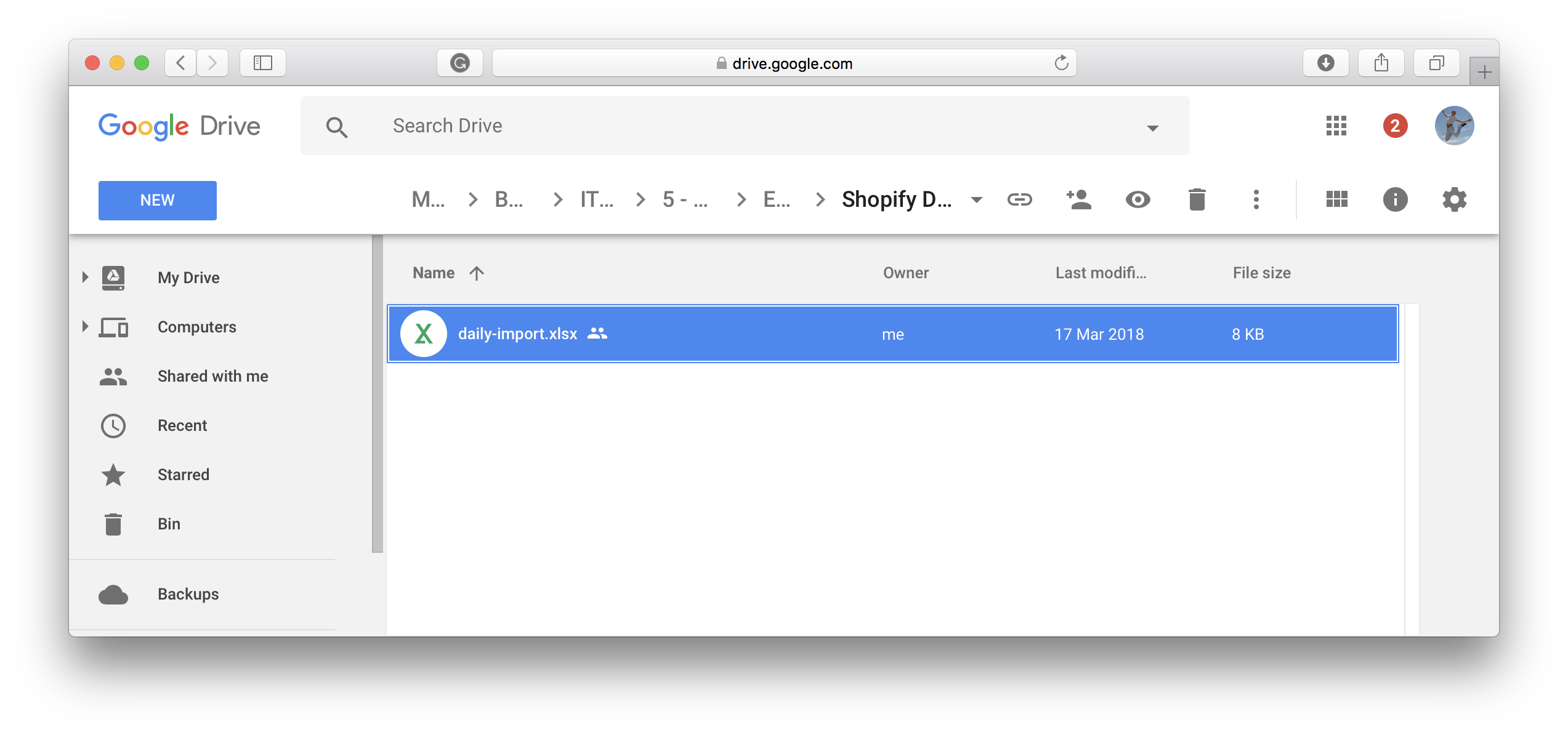Switch to grid view layout
1568x735 pixels.
coord(1336,199)
